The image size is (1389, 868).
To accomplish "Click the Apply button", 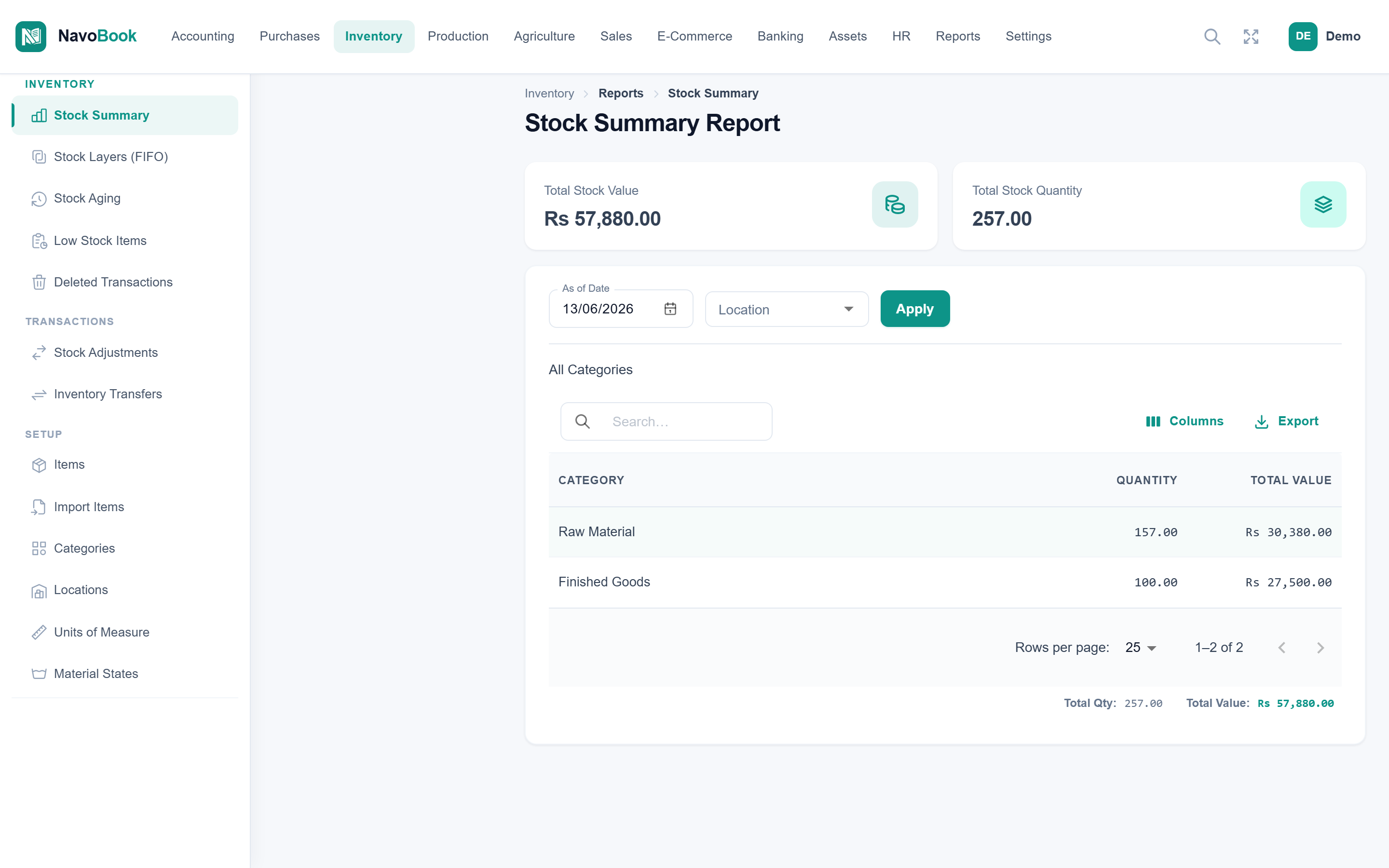I will [914, 309].
